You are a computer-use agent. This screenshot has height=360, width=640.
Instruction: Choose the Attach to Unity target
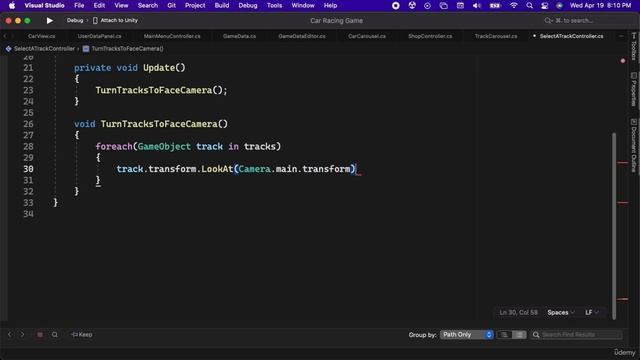[116, 20]
